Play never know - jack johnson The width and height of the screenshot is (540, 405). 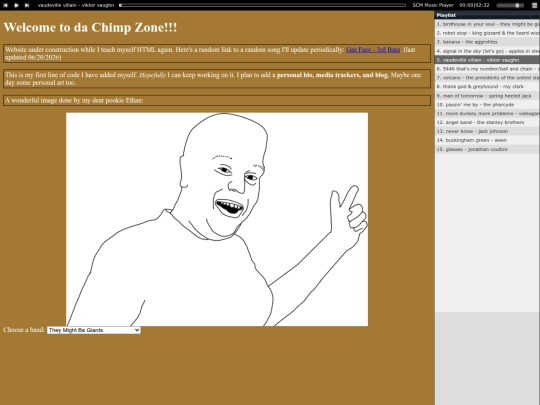(487, 131)
